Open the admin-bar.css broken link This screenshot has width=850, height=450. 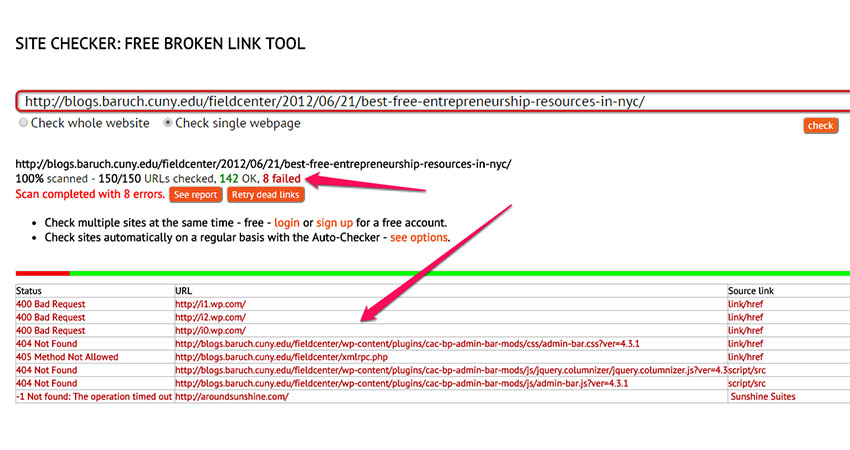[x=407, y=344]
